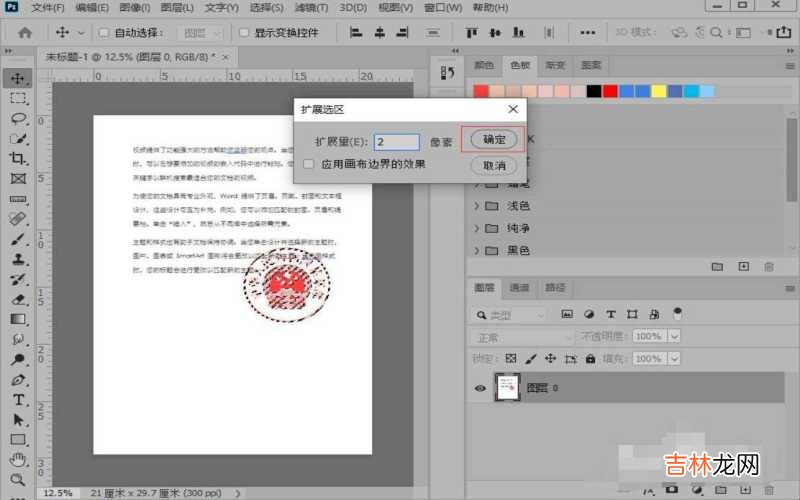This screenshot has width=800, height=500.
Task: Select the Hand tool
Action: 18,459
